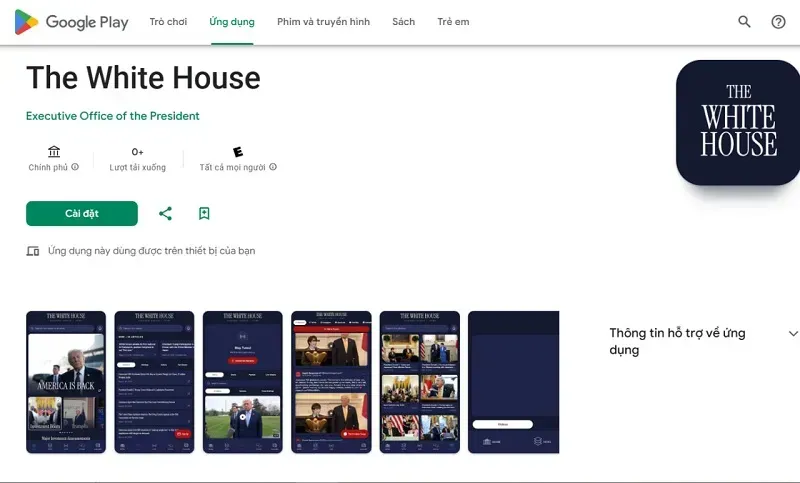Screen dimensions: 800x483
Task: Open search with the magnifier icon
Action: click(744, 22)
